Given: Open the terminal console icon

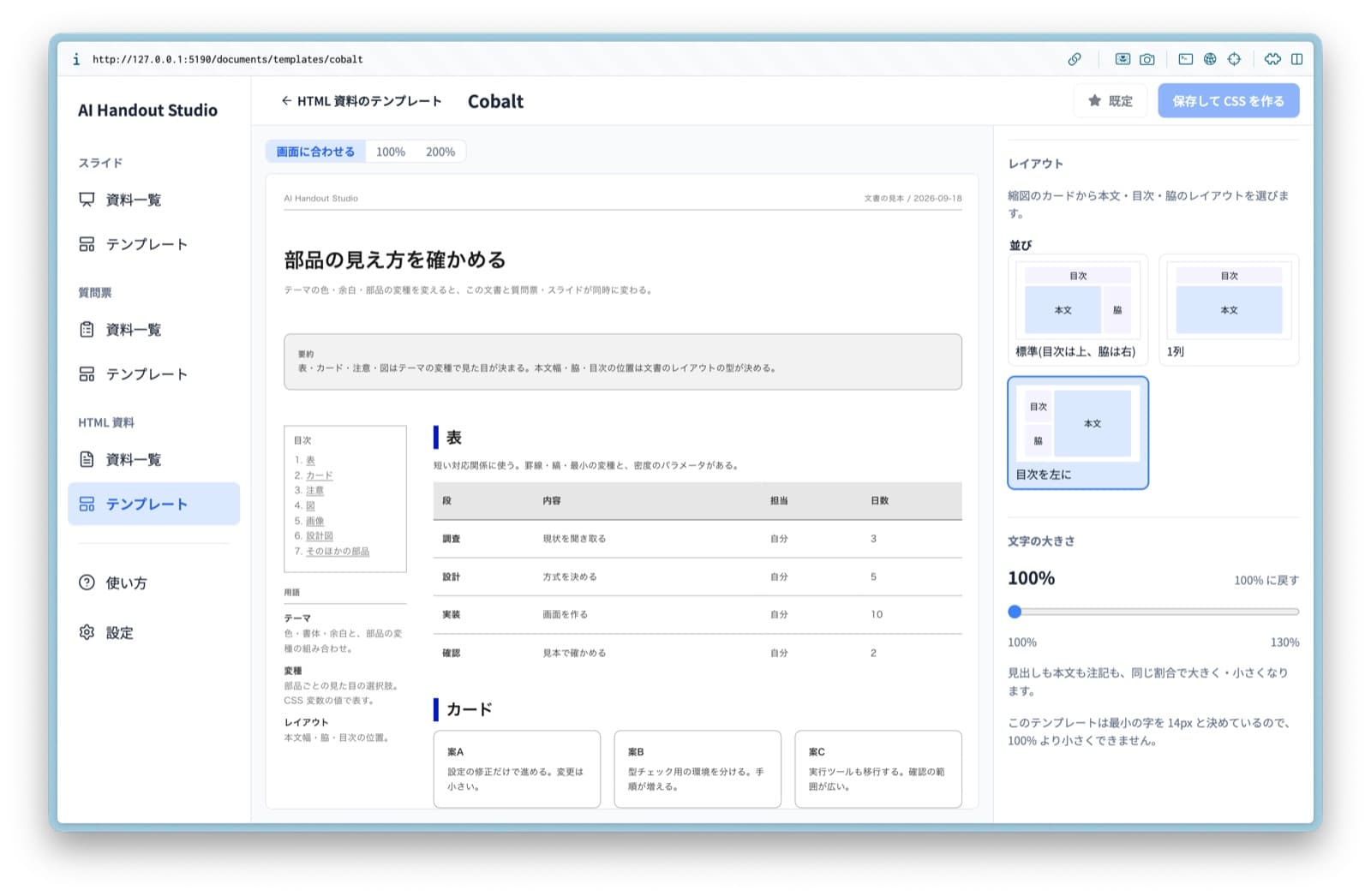Looking at the screenshot, I should [1185, 59].
